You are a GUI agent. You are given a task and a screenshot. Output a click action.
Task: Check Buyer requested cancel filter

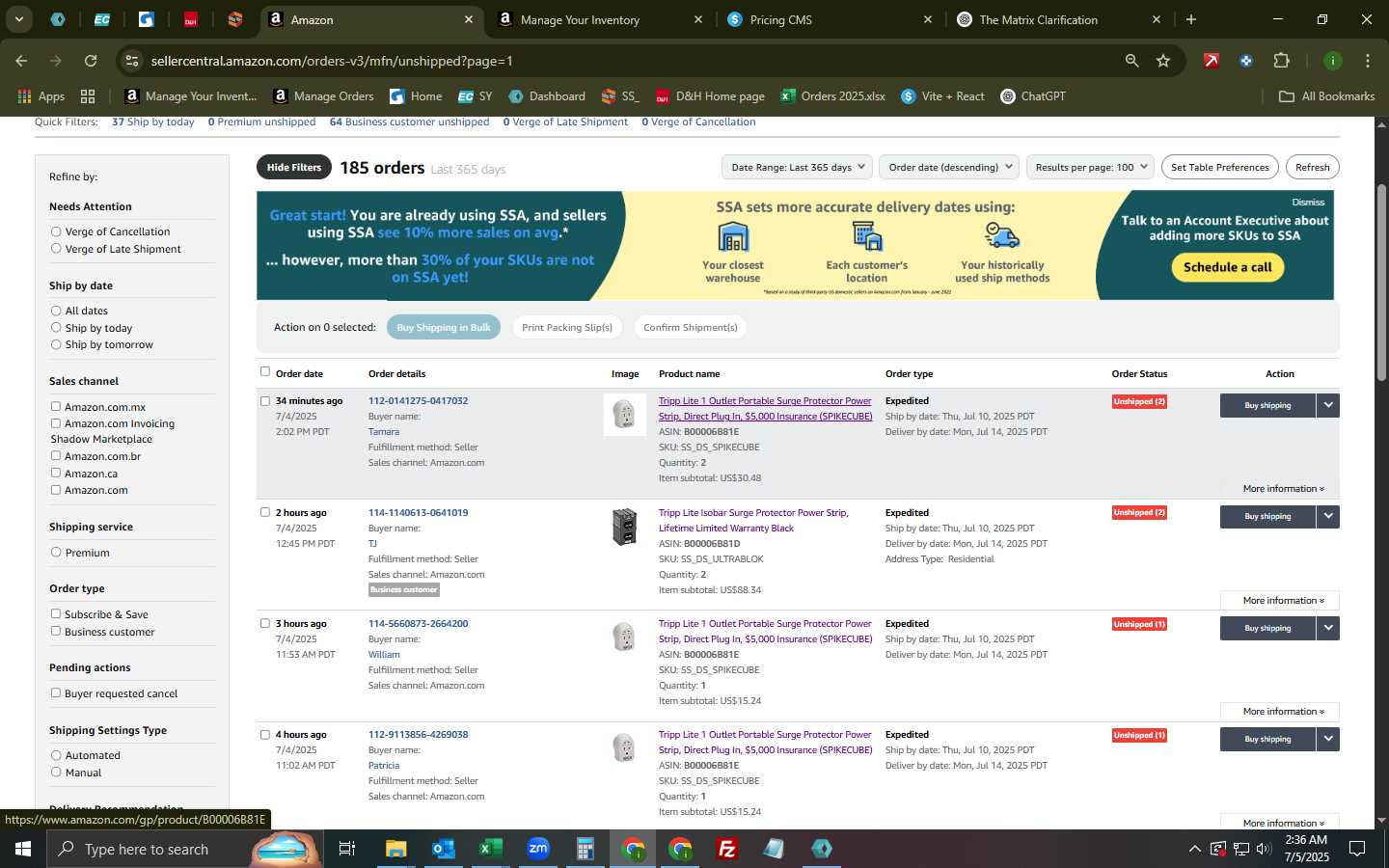click(x=56, y=693)
